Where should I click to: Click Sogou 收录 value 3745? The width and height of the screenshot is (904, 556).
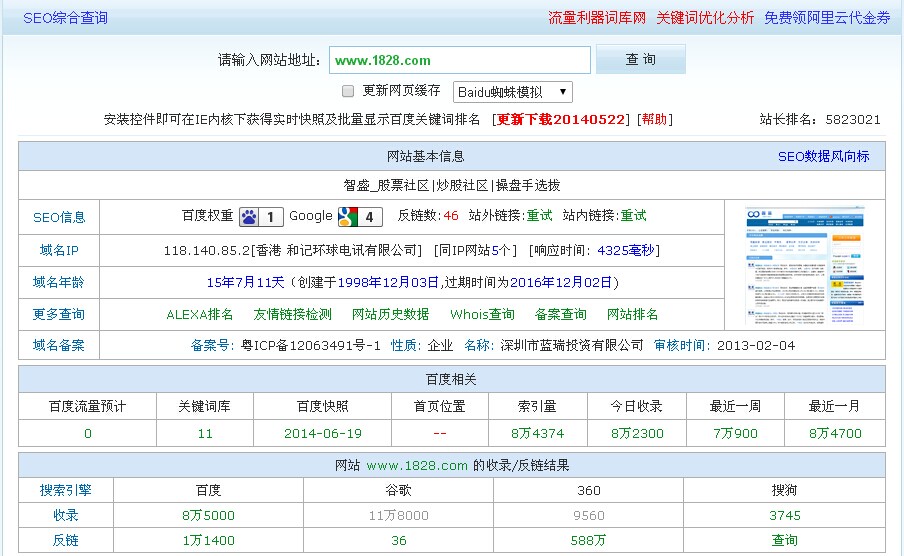(785, 516)
